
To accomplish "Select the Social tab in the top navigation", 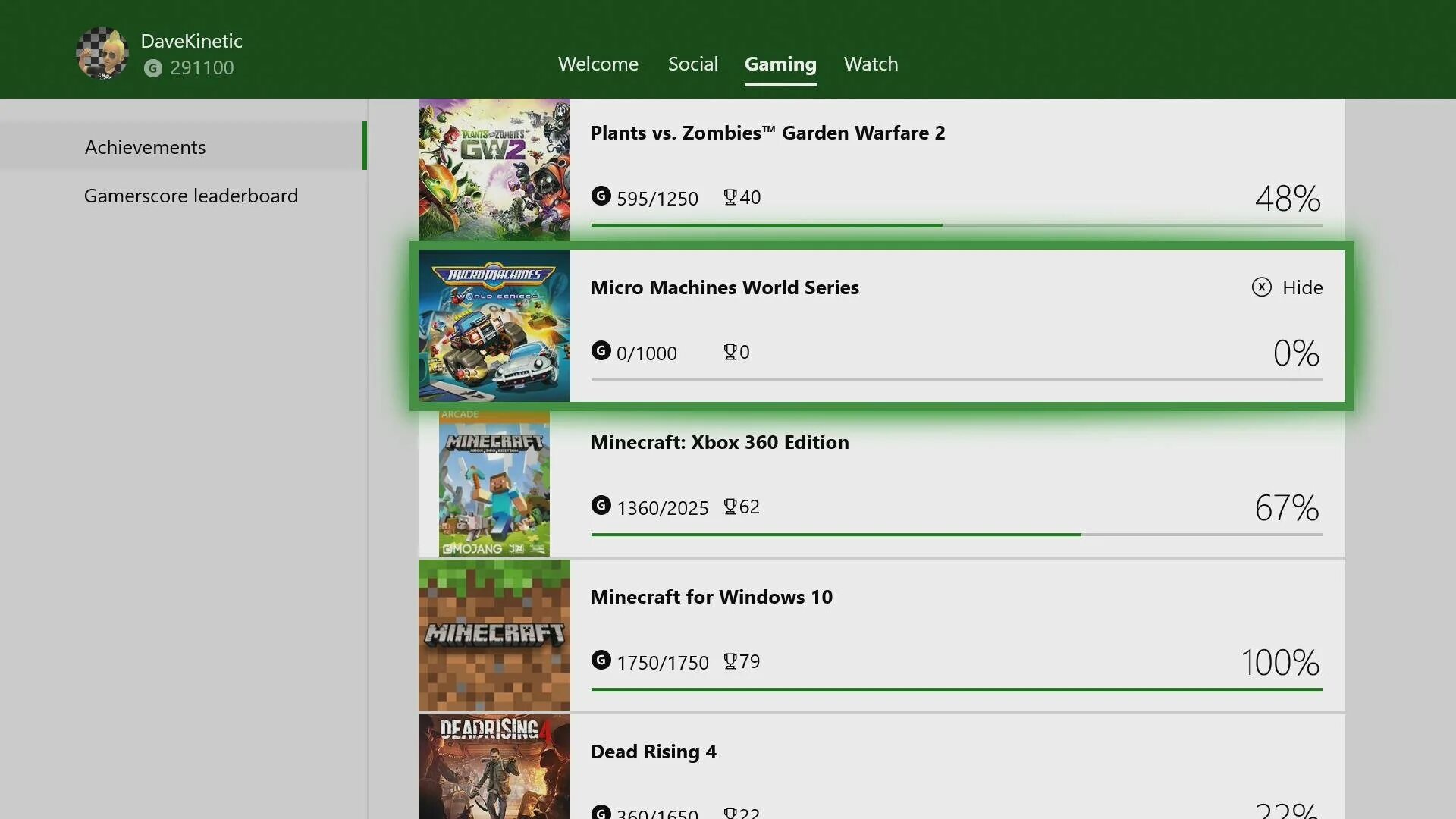I will point(693,62).
